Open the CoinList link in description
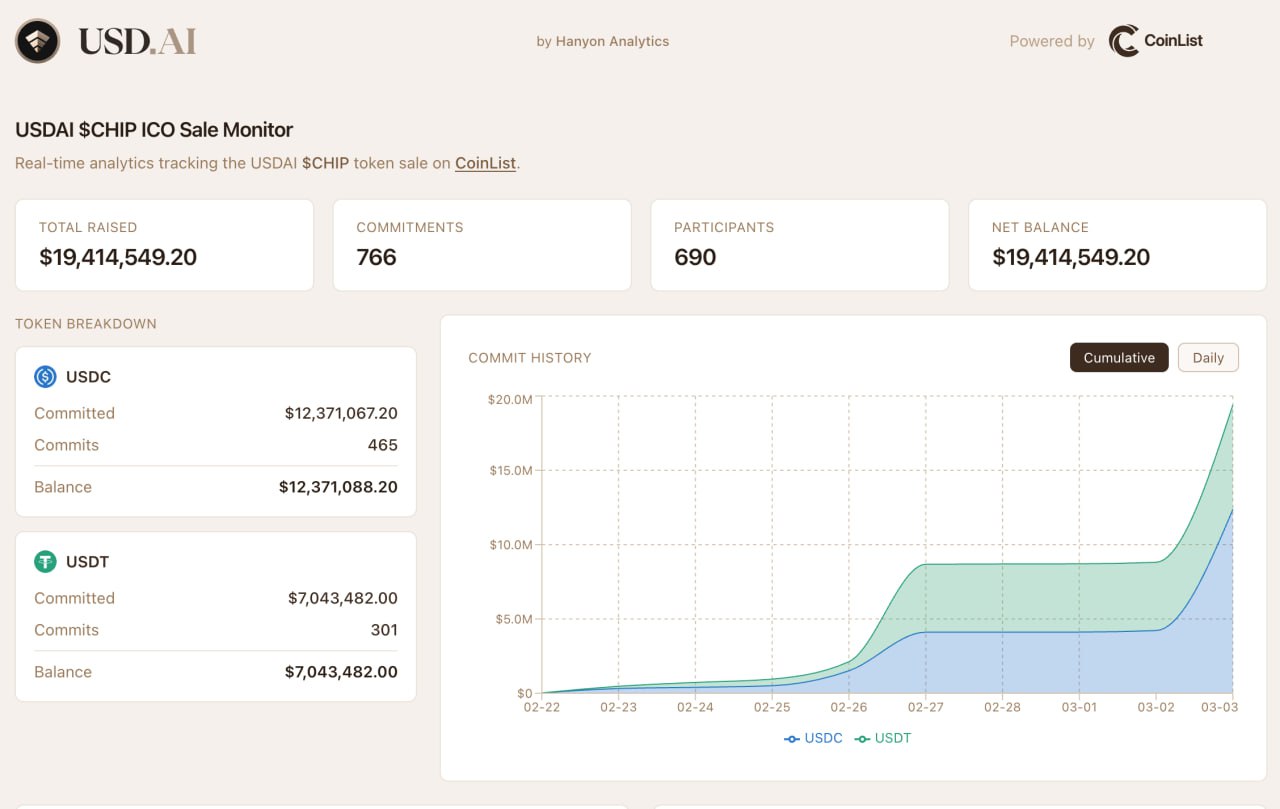1280x809 pixels. click(485, 163)
